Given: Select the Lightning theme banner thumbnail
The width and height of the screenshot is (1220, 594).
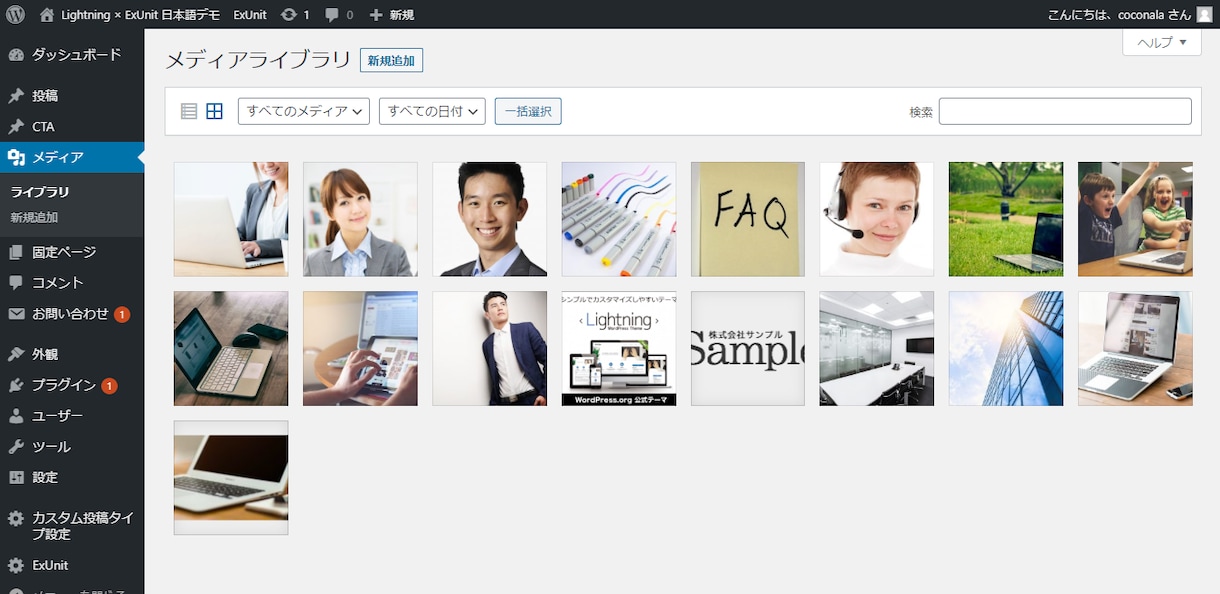Looking at the screenshot, I should tap(619, 348).
